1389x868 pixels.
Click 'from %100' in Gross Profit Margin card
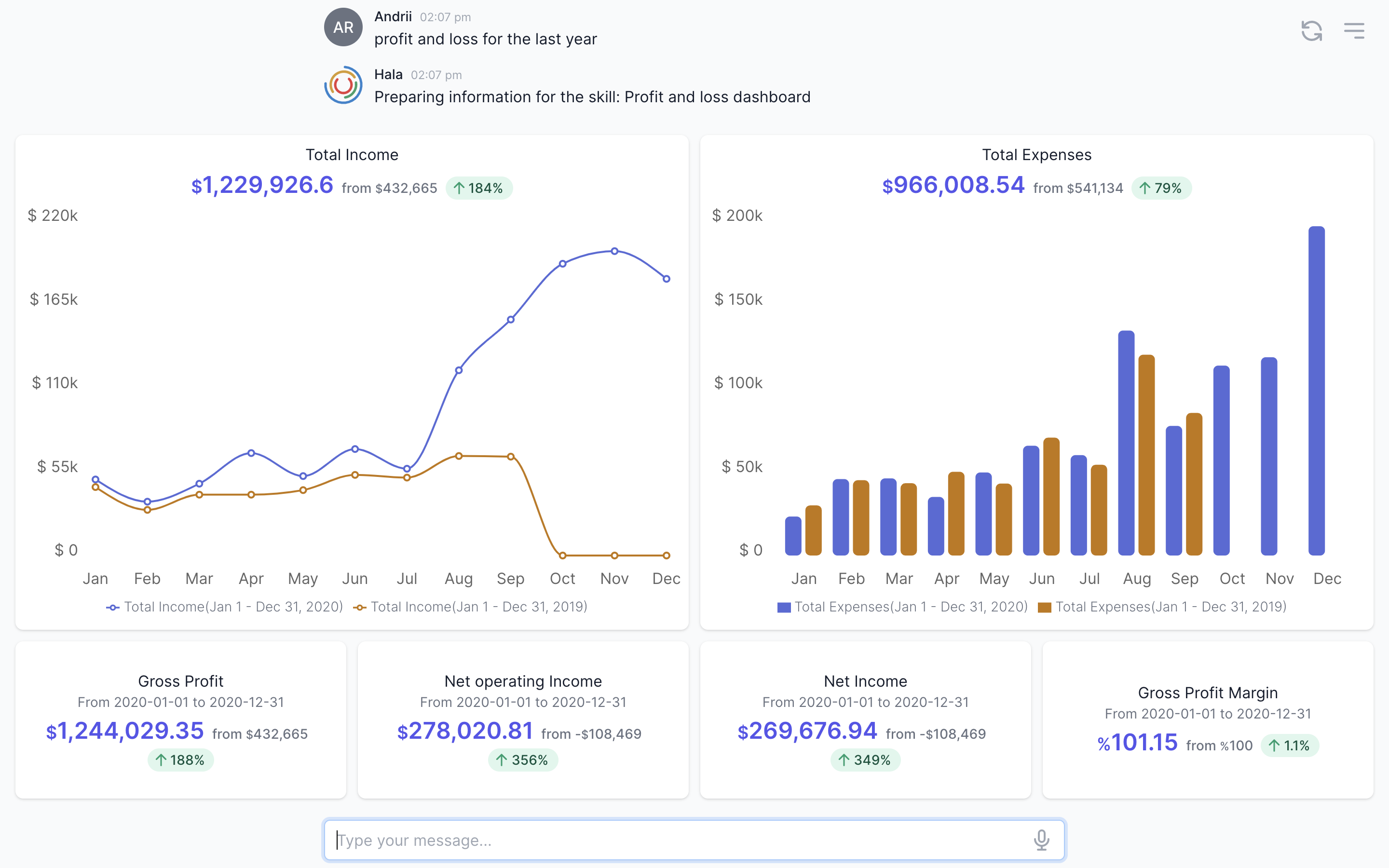click(x=1219, y=746)
